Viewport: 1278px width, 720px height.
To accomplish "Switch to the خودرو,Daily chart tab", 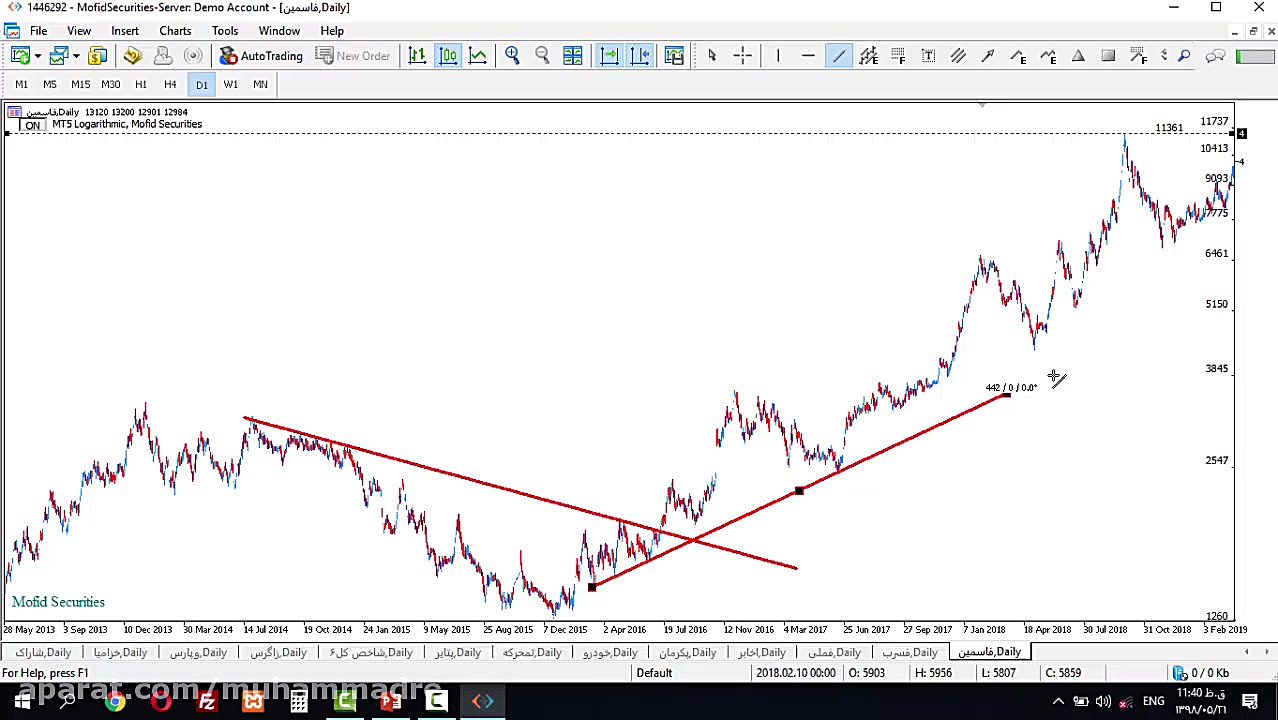I will pyautogui.click(x=609, y=652).
